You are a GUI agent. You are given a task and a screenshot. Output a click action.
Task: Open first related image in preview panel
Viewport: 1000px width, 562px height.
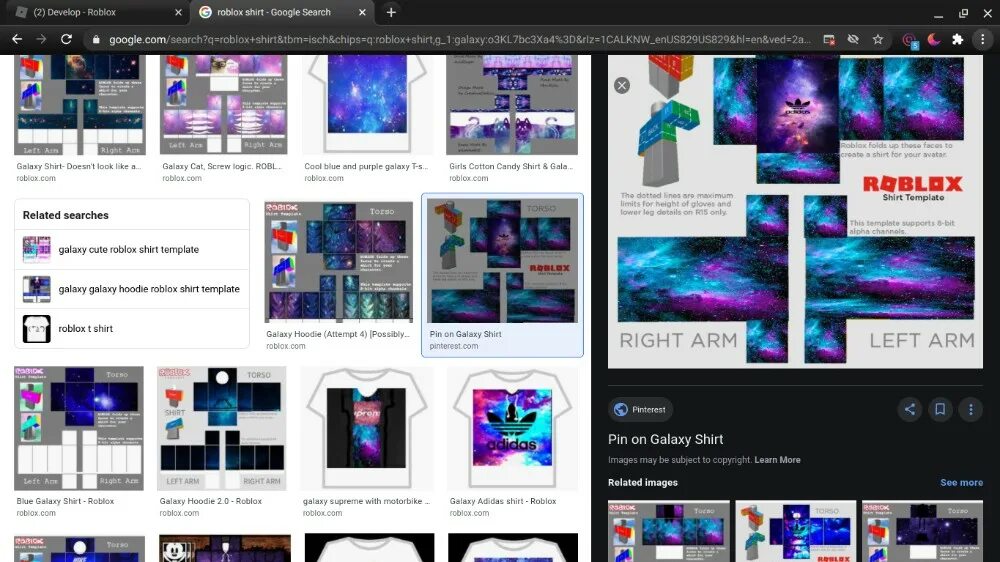click(x=668, y=531)
